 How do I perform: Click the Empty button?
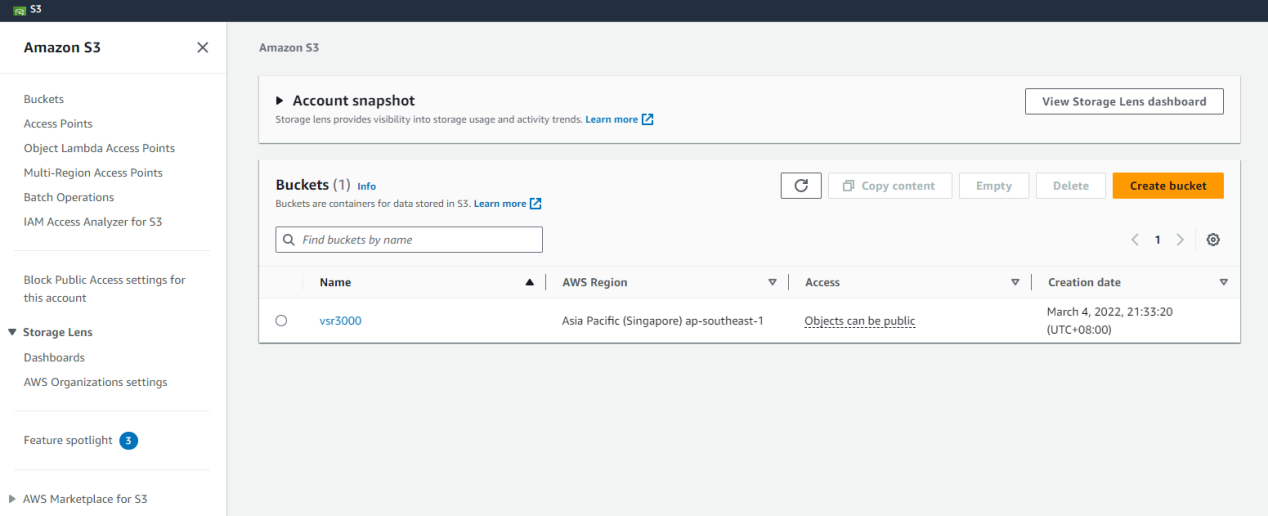click(994, 186)
